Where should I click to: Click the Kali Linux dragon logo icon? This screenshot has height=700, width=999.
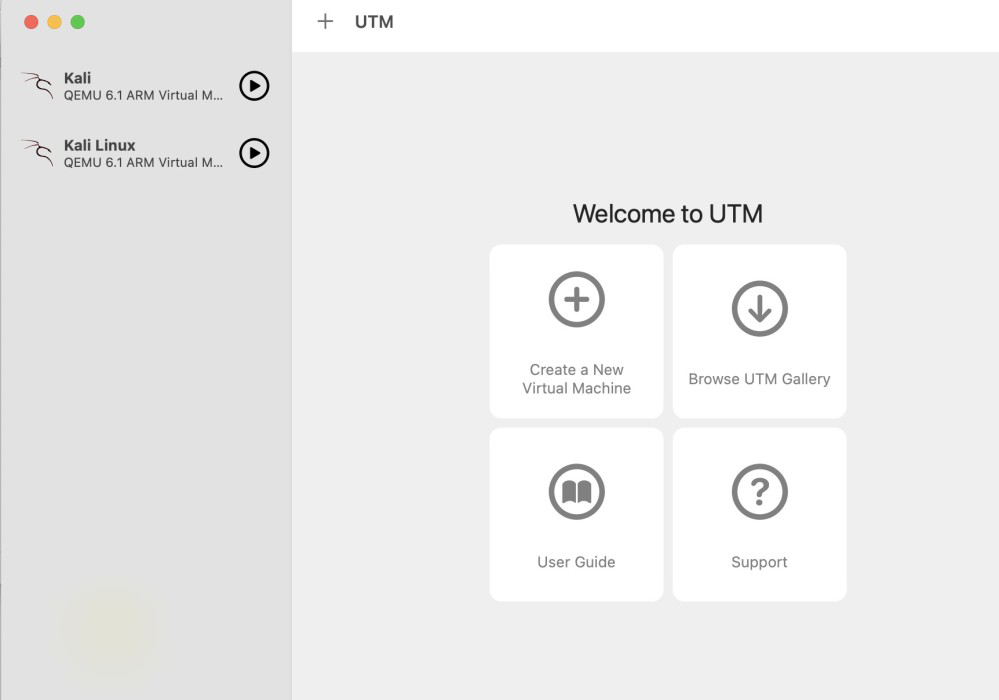(x=38, y=153)
